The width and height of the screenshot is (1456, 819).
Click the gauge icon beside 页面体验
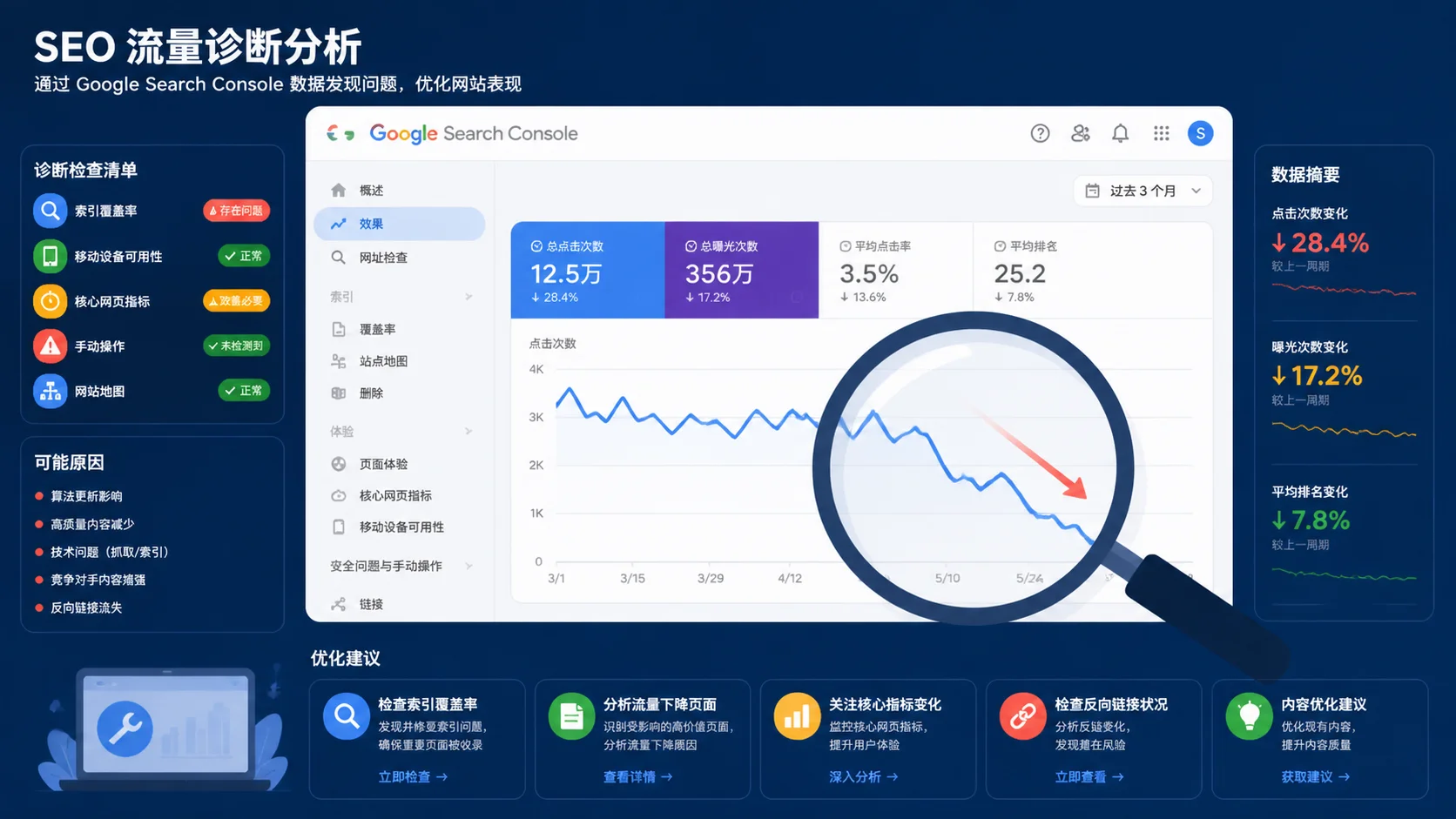pyautogui.click(x=339, y=464)
